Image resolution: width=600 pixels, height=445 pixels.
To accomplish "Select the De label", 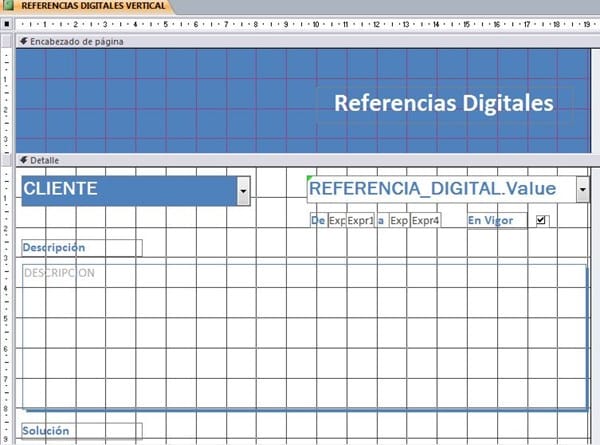I will 318,220.
